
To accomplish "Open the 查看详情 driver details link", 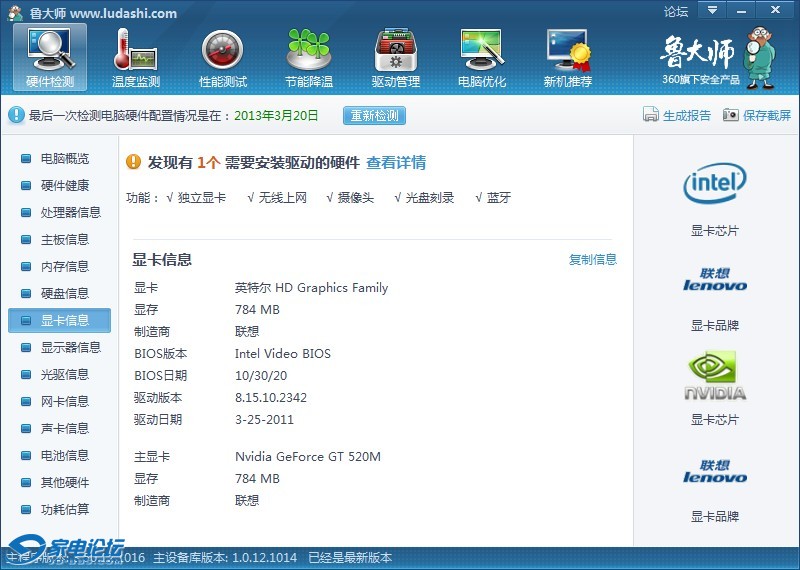I will pos(396,163).
